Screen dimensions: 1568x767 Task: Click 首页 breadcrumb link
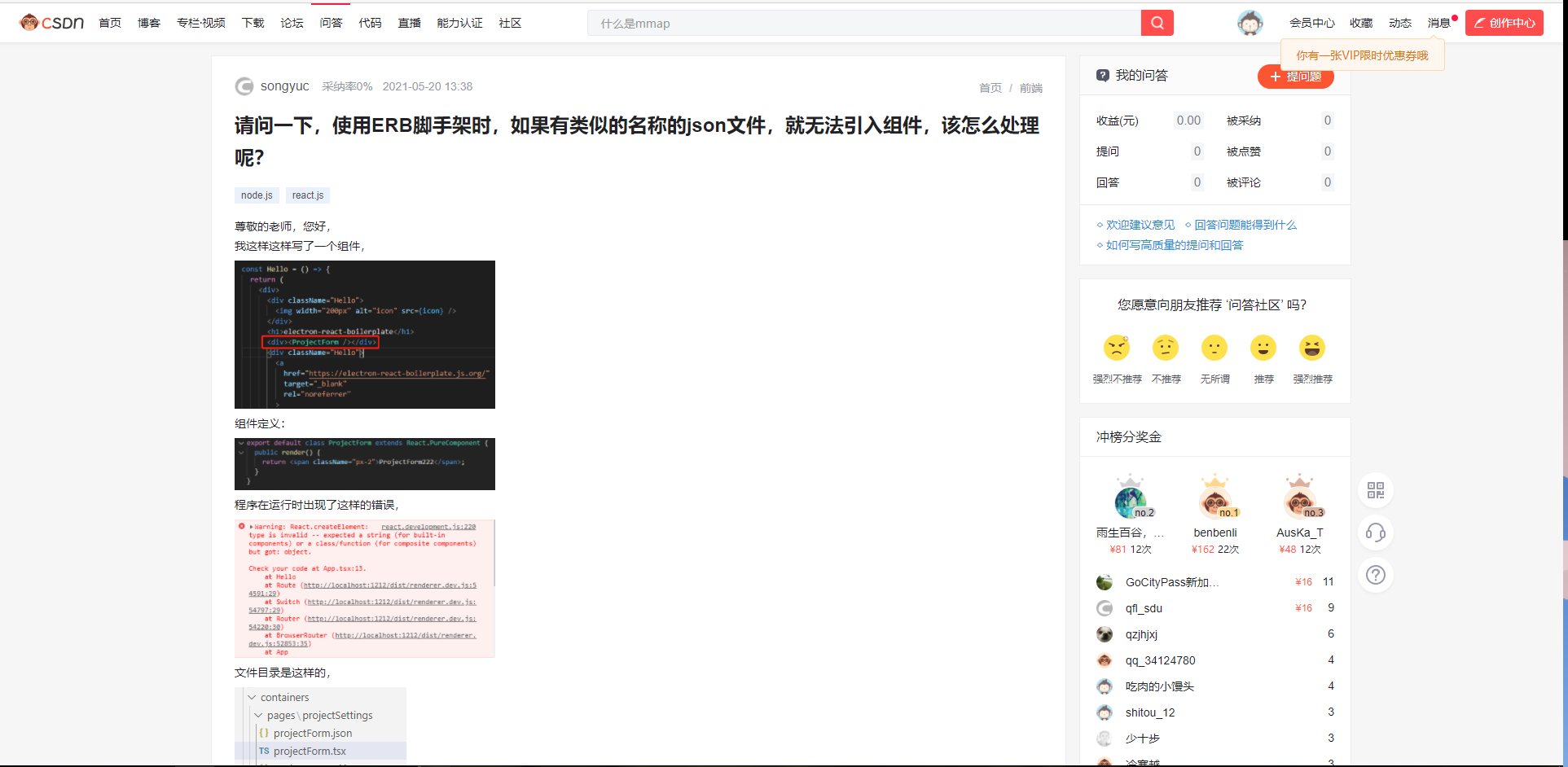(x=990, y=88)
